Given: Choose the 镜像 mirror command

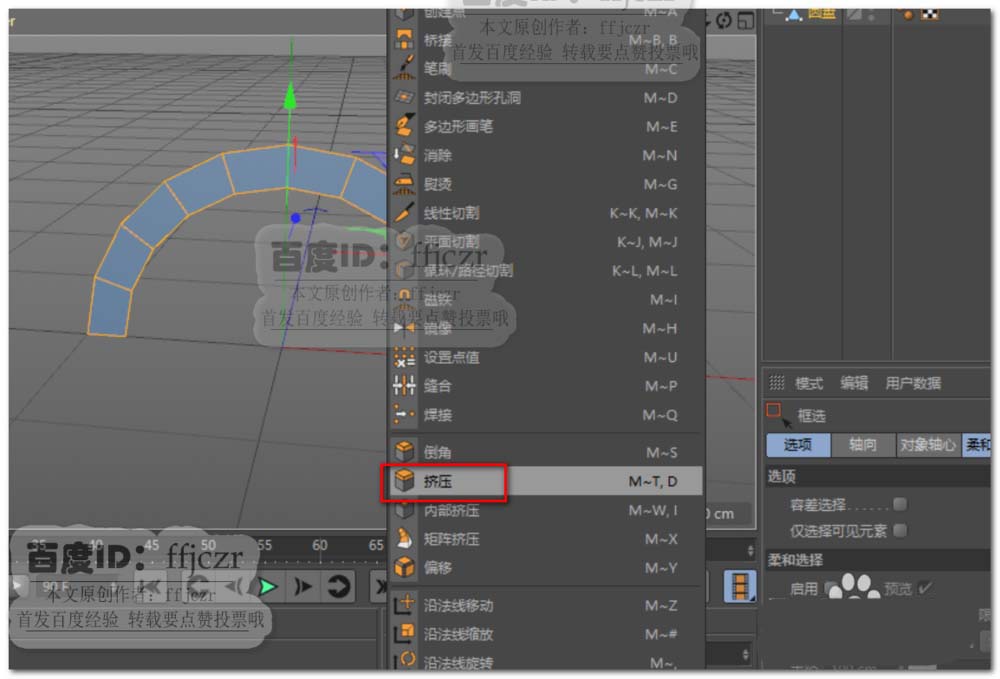Looking at the screenshot, I should (x=546, y=328).
